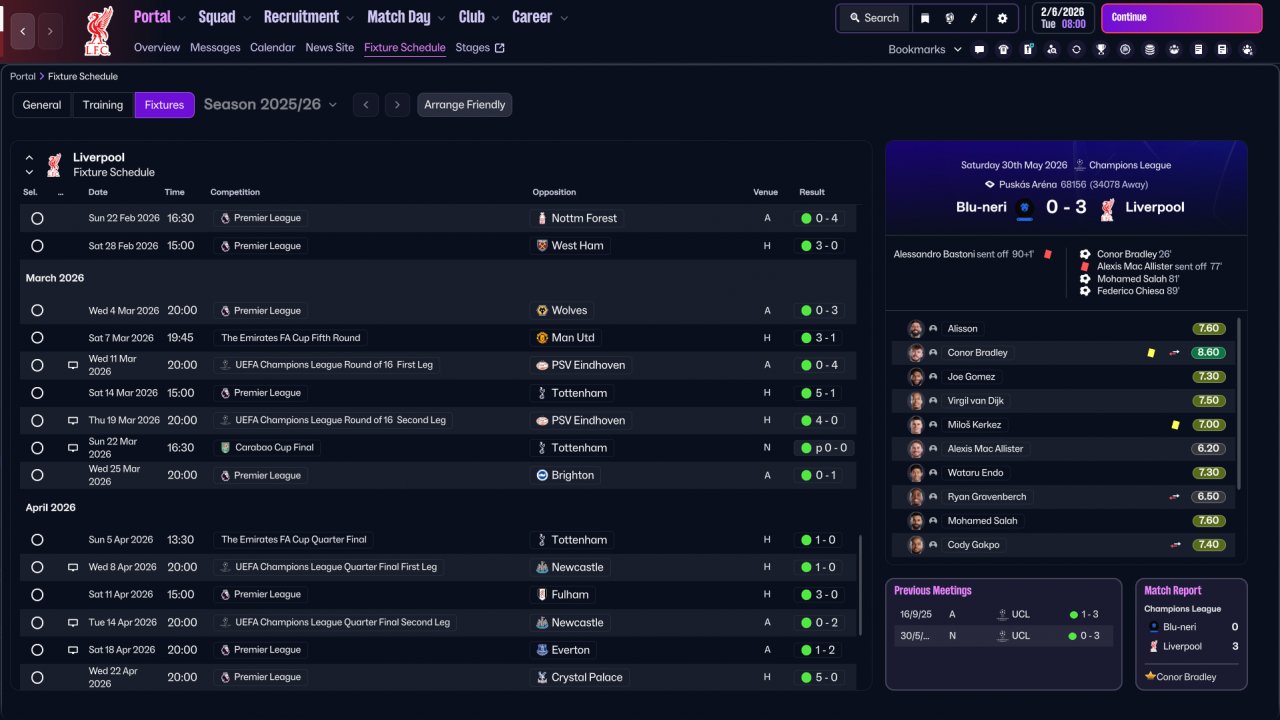Click the pencil edit icon in the top toolbar
Viewport: 1280px width, 720px height.
(x=974, y=18)
